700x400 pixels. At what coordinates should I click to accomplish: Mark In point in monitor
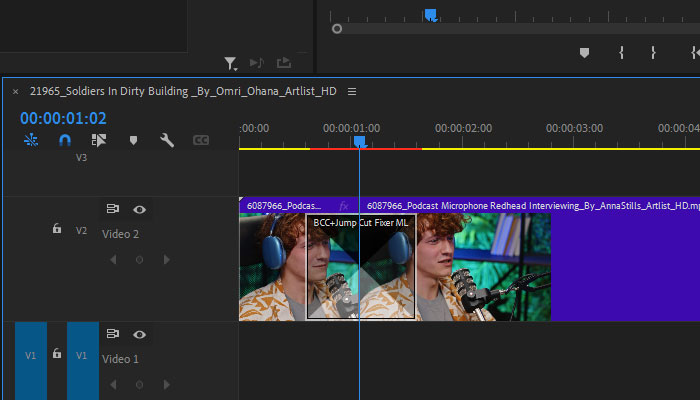pos(621,53)
